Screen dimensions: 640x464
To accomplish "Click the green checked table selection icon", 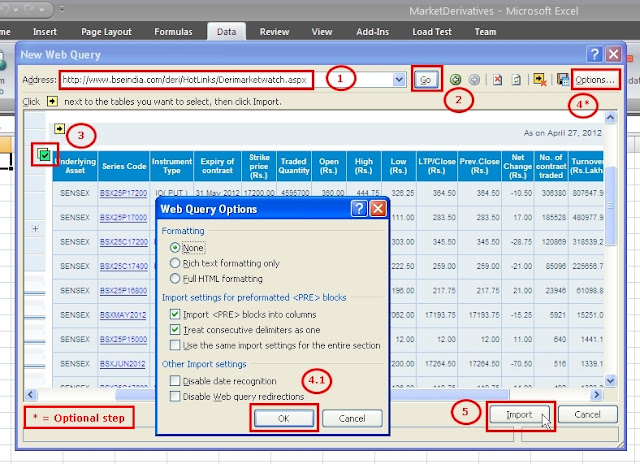I will [x=44, y=154].
